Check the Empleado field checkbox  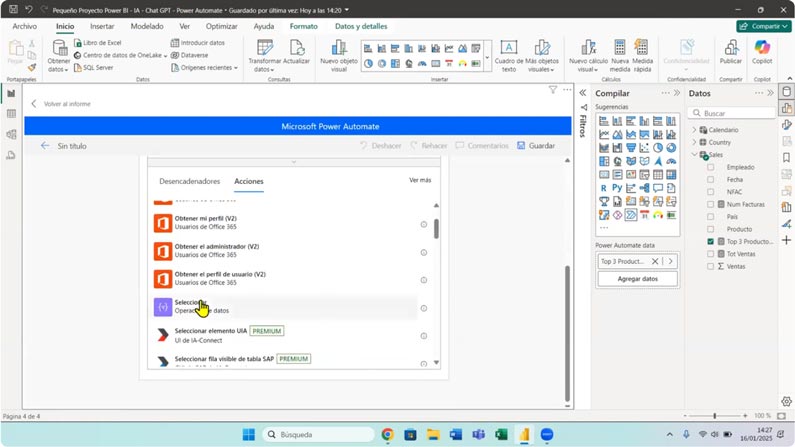coord(711,167)
